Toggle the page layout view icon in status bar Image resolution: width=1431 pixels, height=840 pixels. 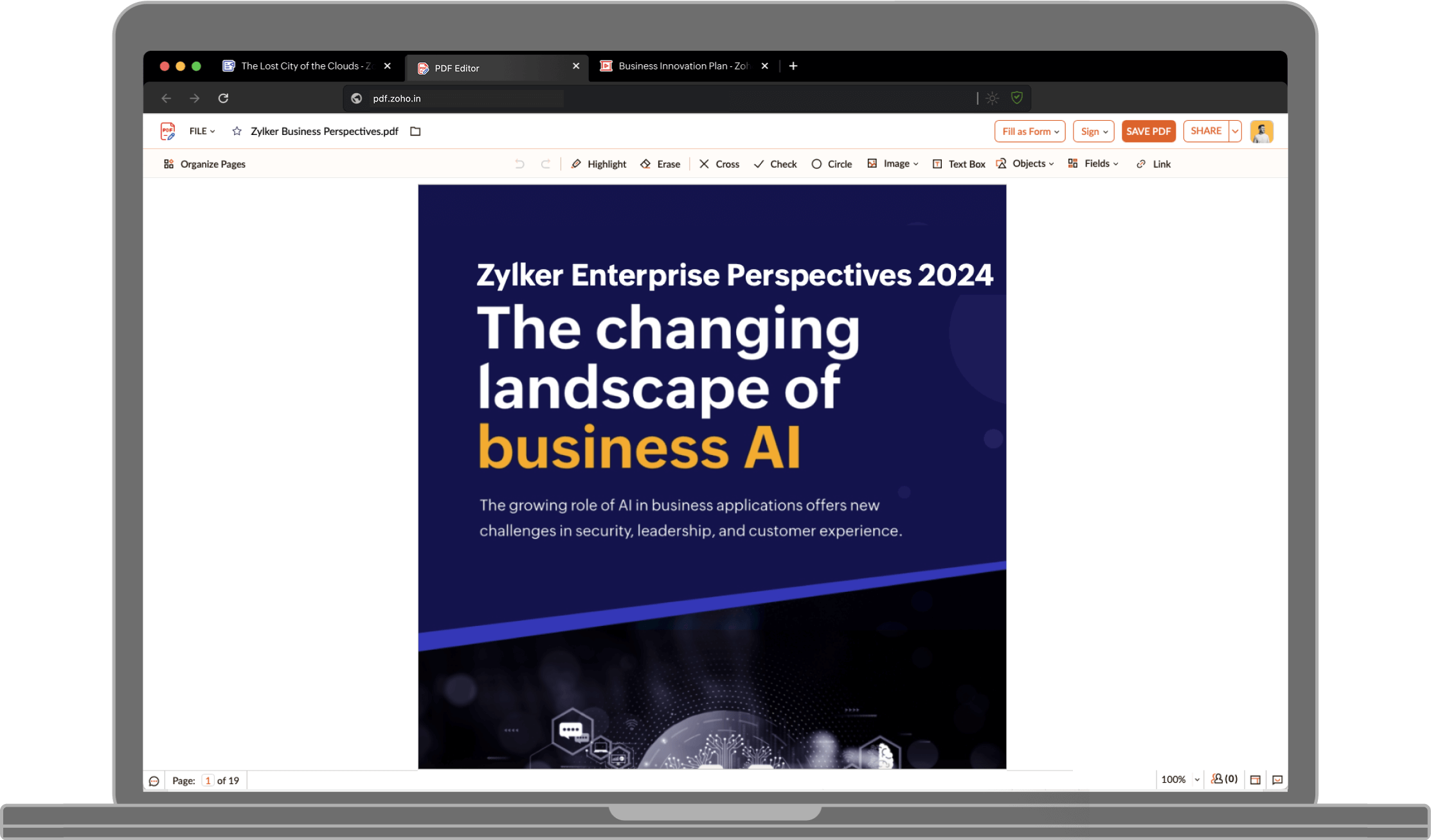(x=1255, y=780)
